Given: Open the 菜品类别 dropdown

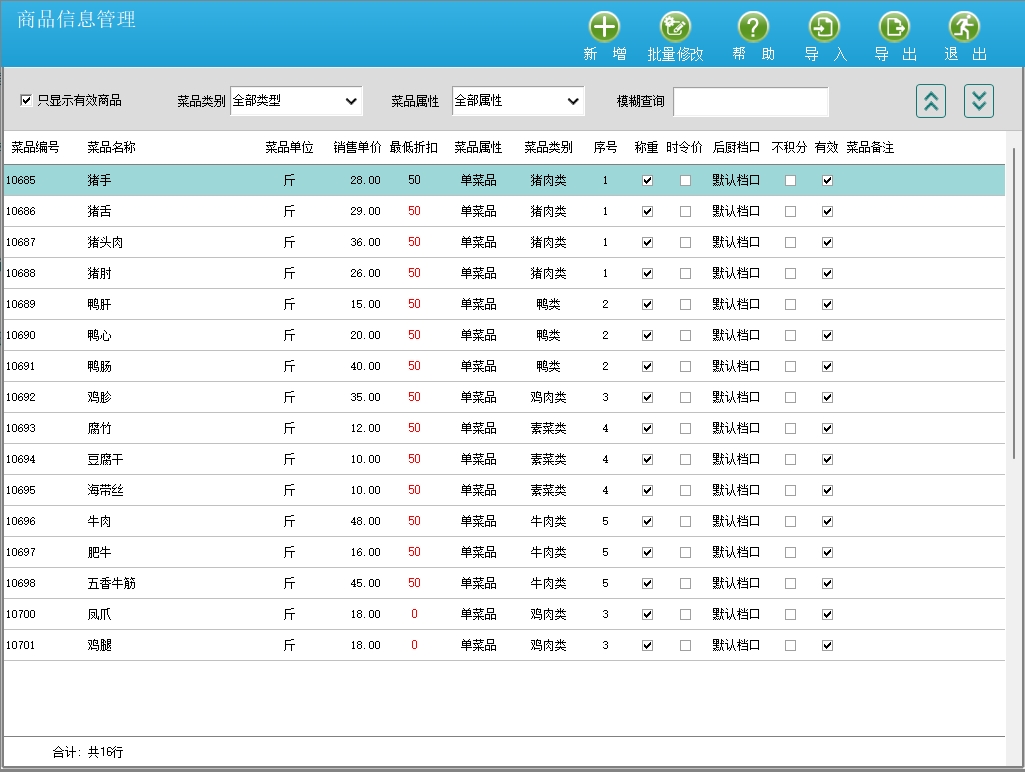Looking at the screenshot, I should click(296, 101).
